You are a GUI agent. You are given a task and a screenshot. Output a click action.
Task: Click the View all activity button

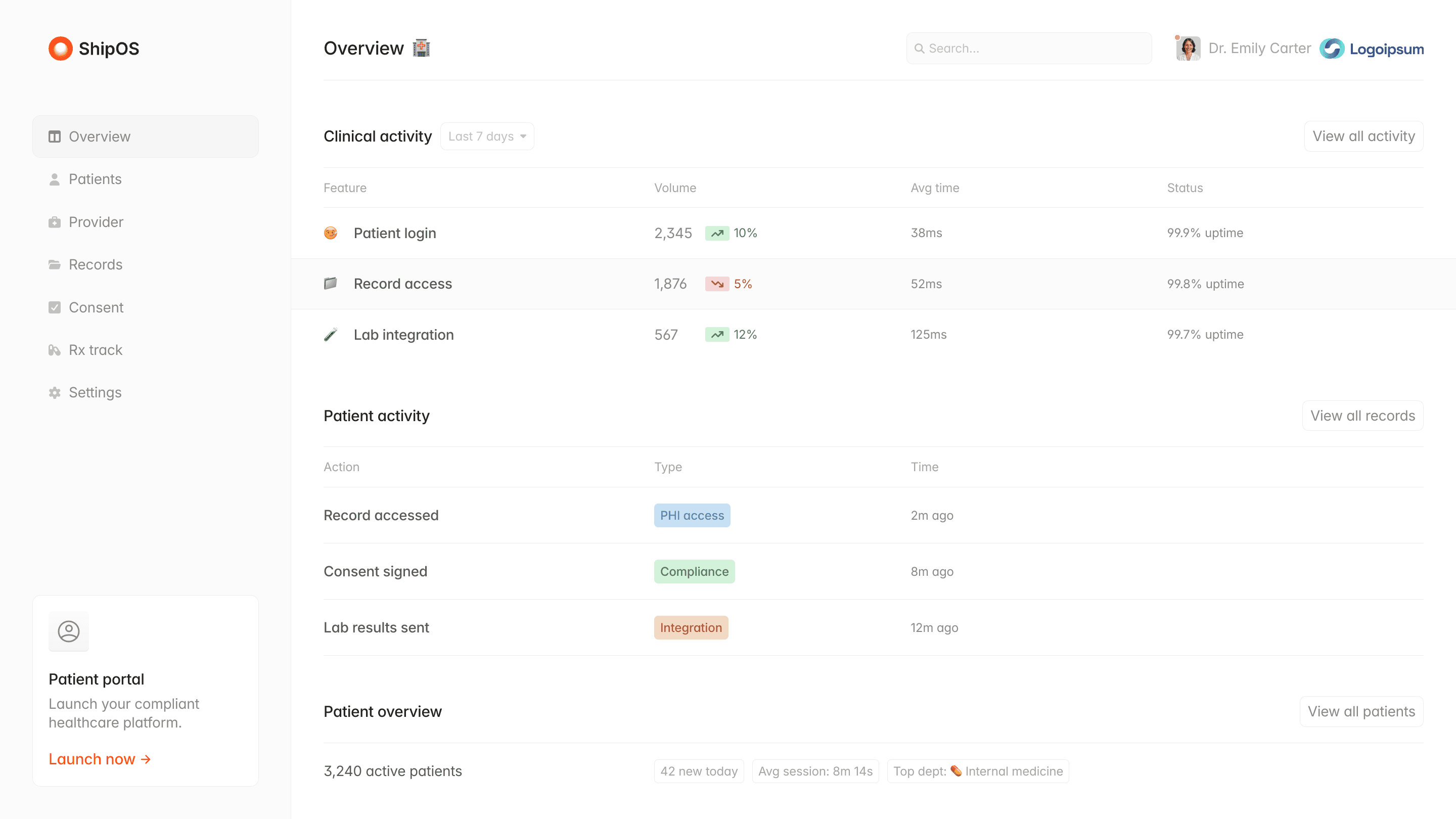(x=1363, y=135)
